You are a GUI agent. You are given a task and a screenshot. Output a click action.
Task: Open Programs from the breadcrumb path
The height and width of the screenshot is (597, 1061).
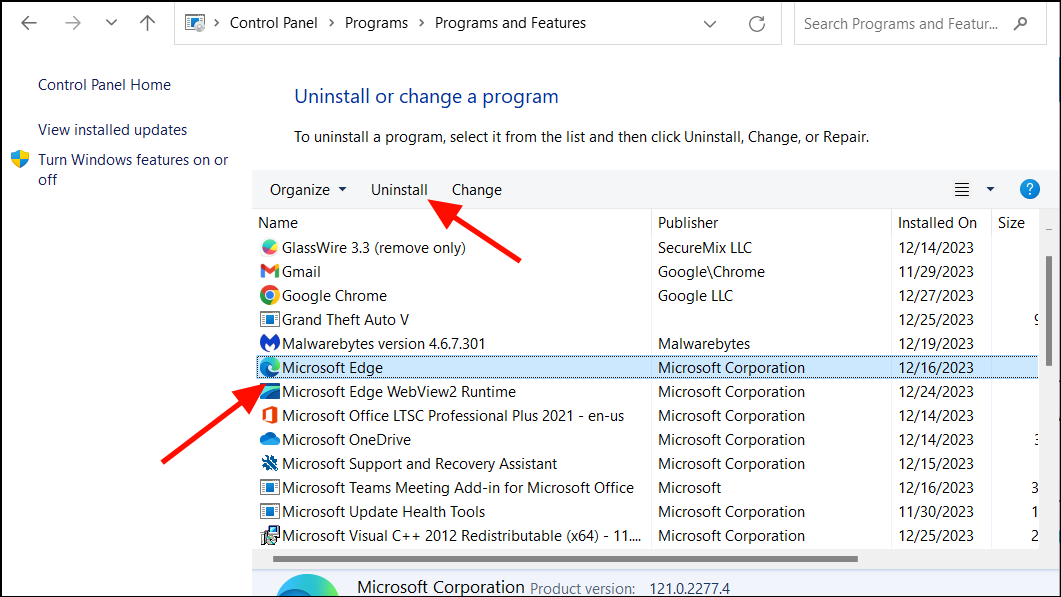click(376, 22)
